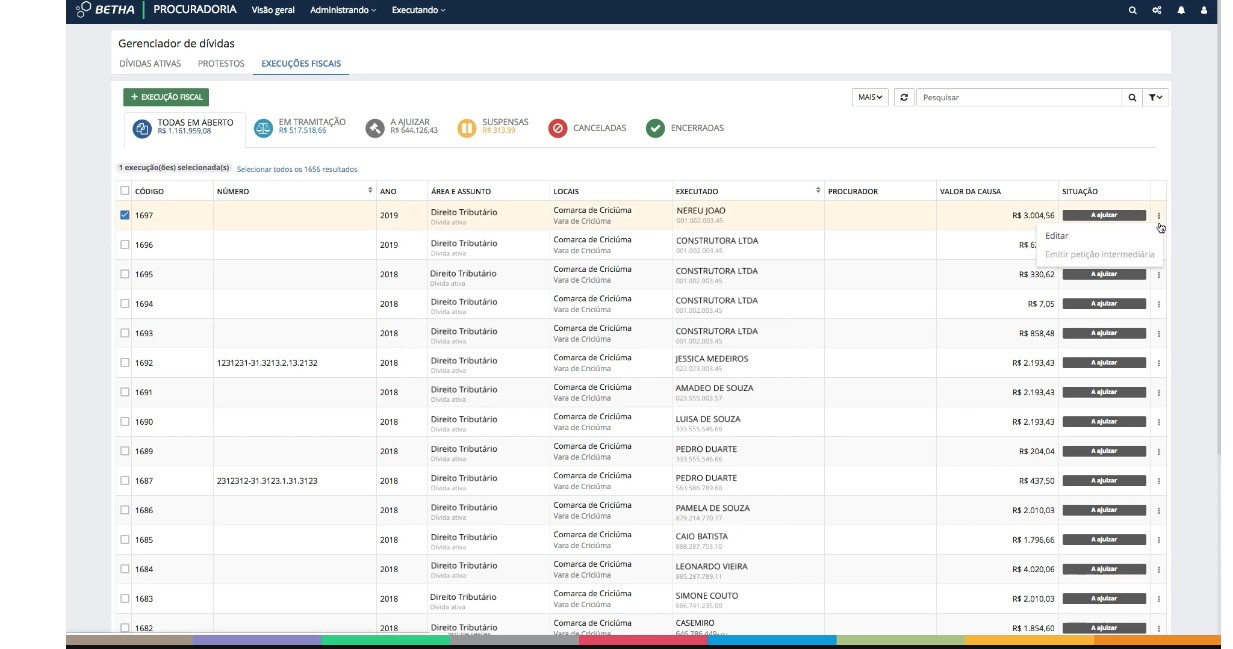Select the Suspensas pause icon

point(467,128)
